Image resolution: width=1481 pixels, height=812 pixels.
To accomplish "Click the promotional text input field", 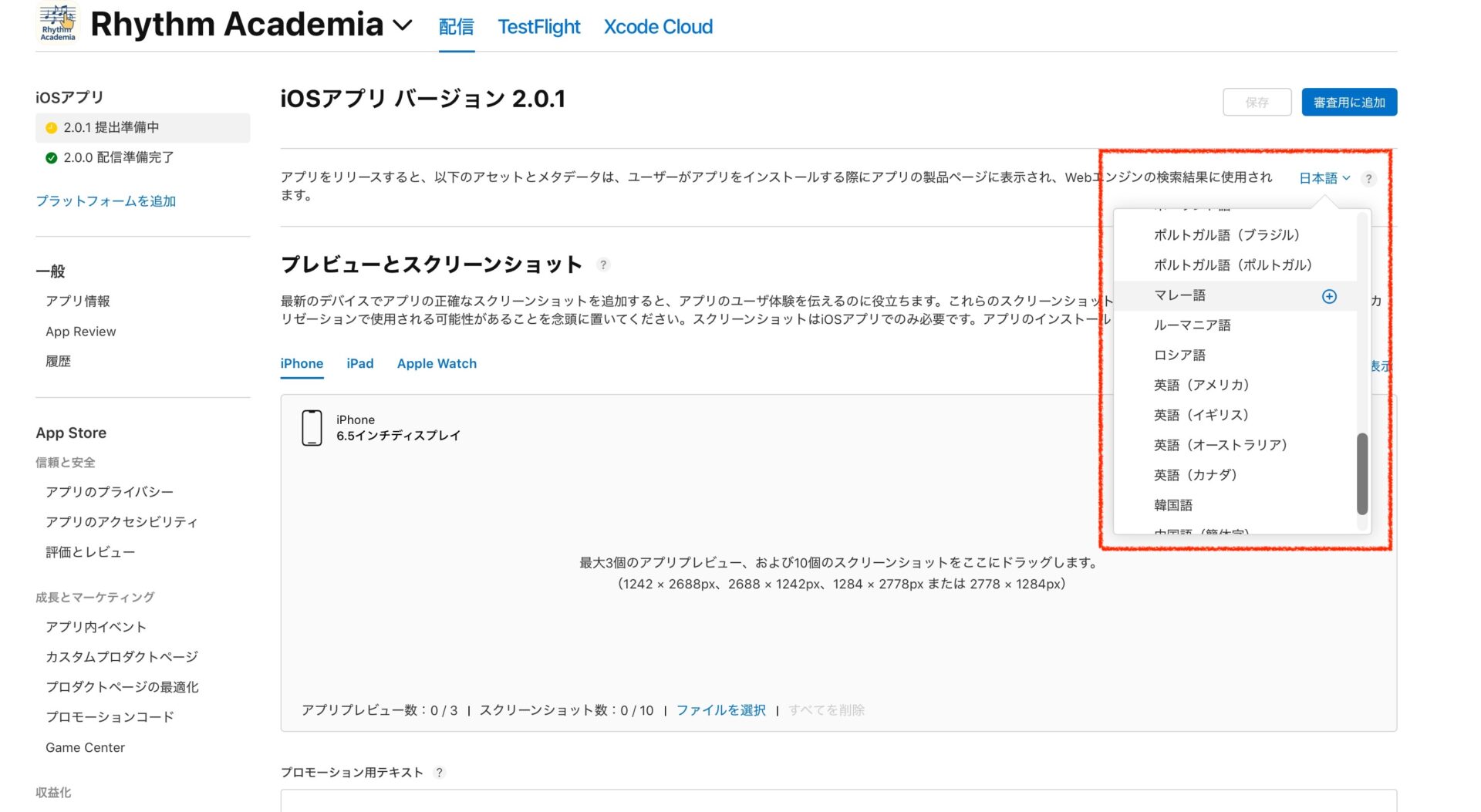I will point(838,800).
